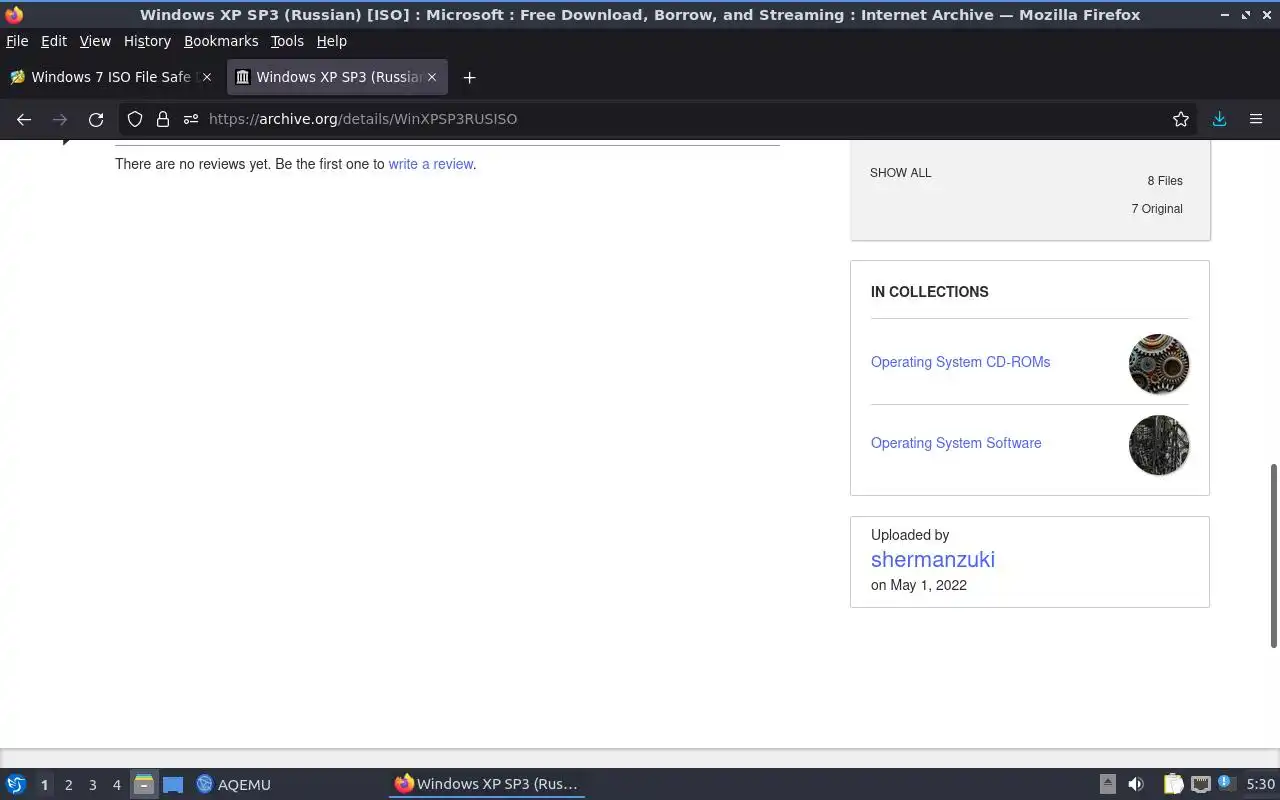Select the Windows XP SP3 (Russian) tab

338,77
